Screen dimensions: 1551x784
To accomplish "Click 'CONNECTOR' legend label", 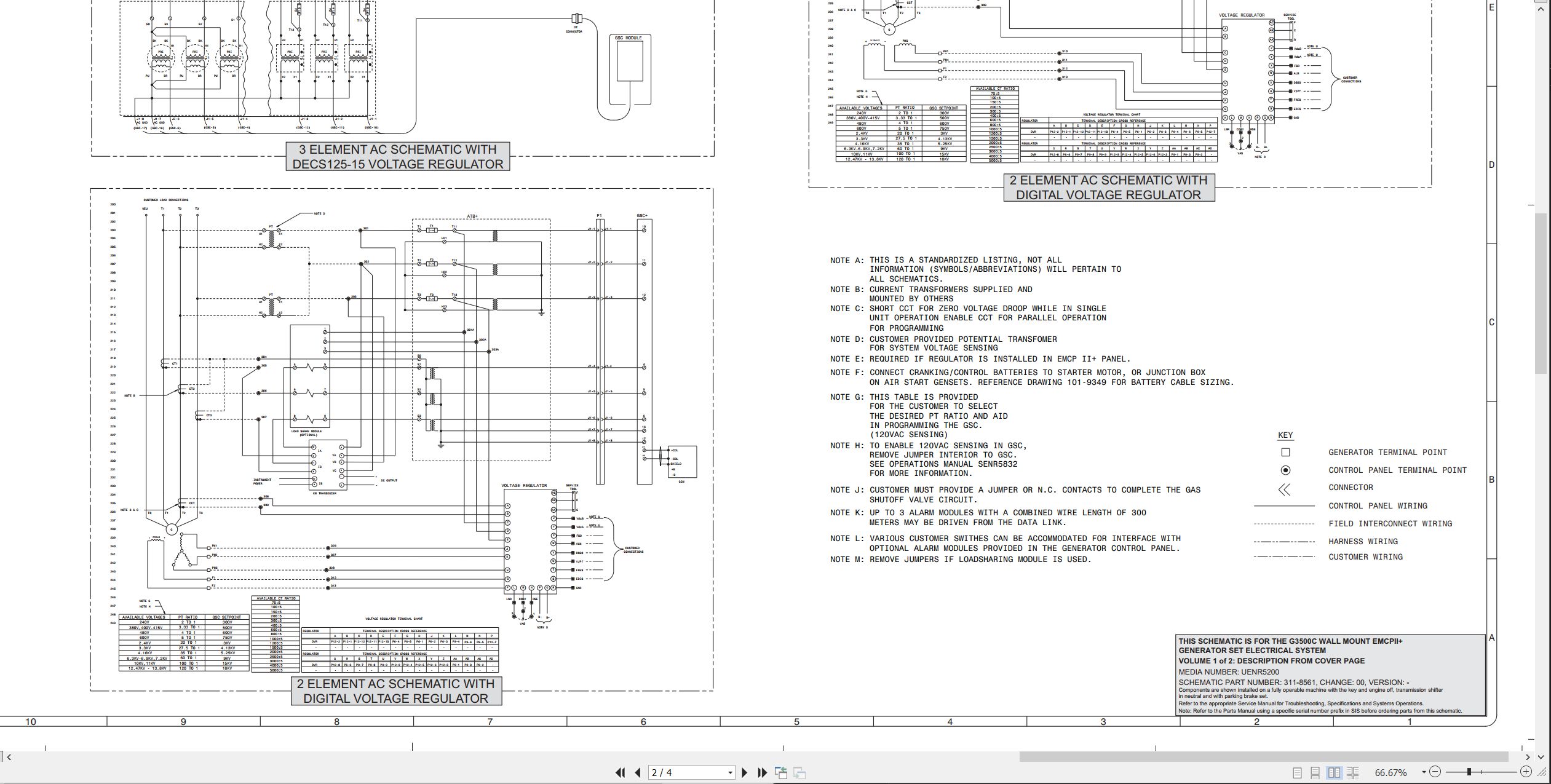I will pos(1351,488).
